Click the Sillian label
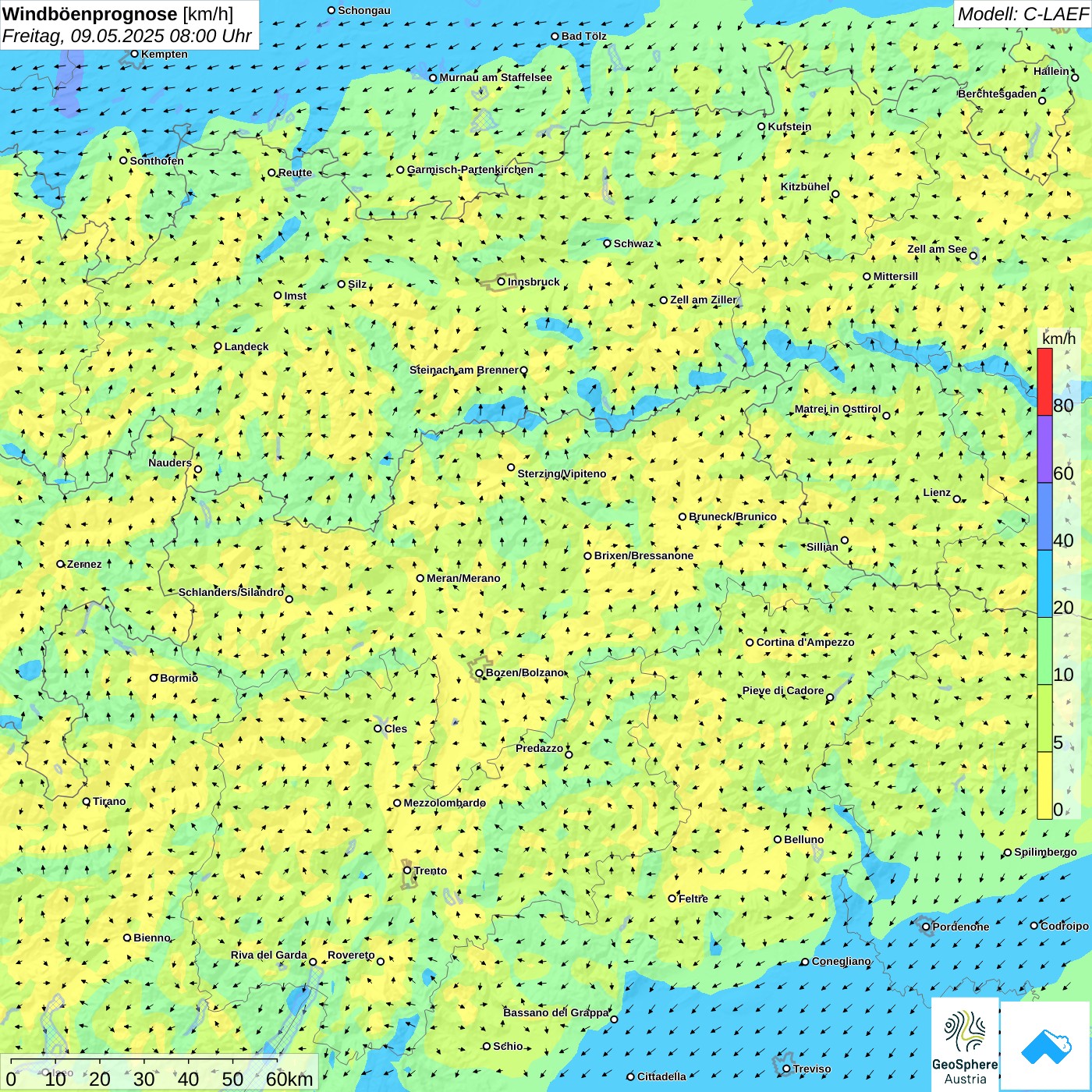The width and height of the screenshot is (1092, 1092). (822, 547)
